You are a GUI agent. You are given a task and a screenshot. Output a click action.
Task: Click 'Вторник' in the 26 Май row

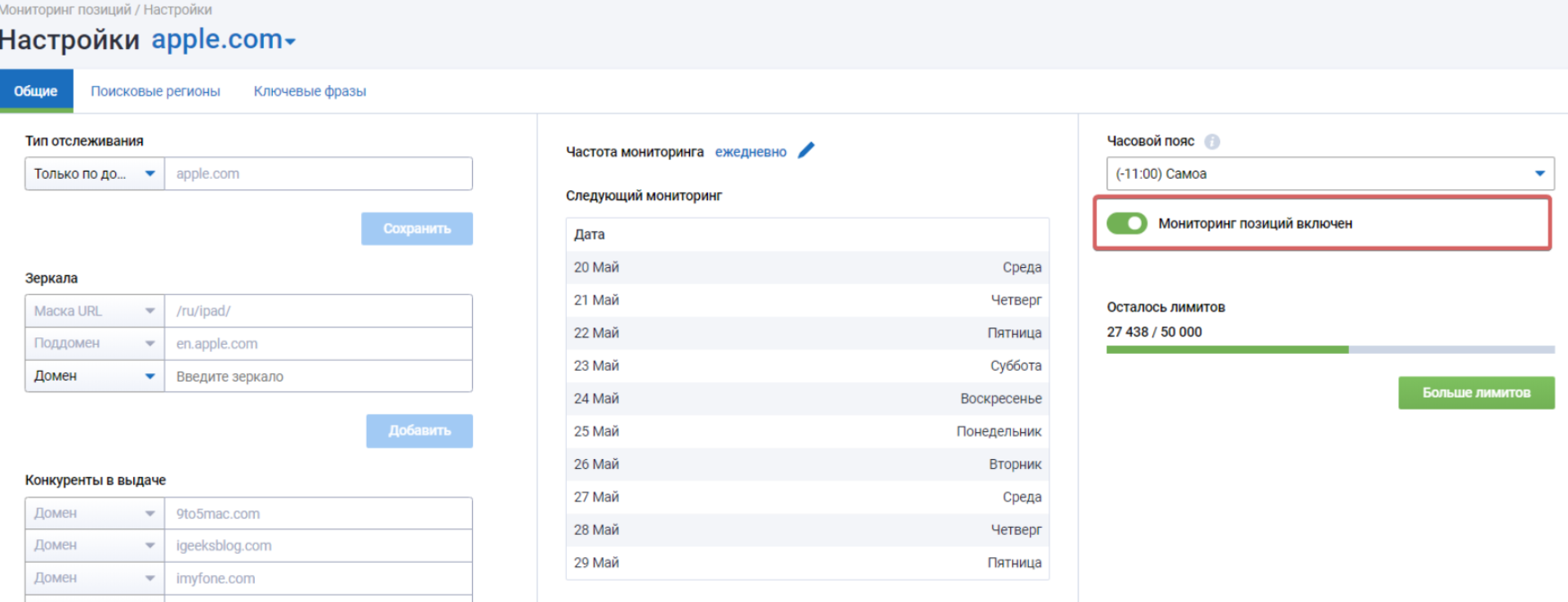pyautogui.click(x=1015, y=464)
